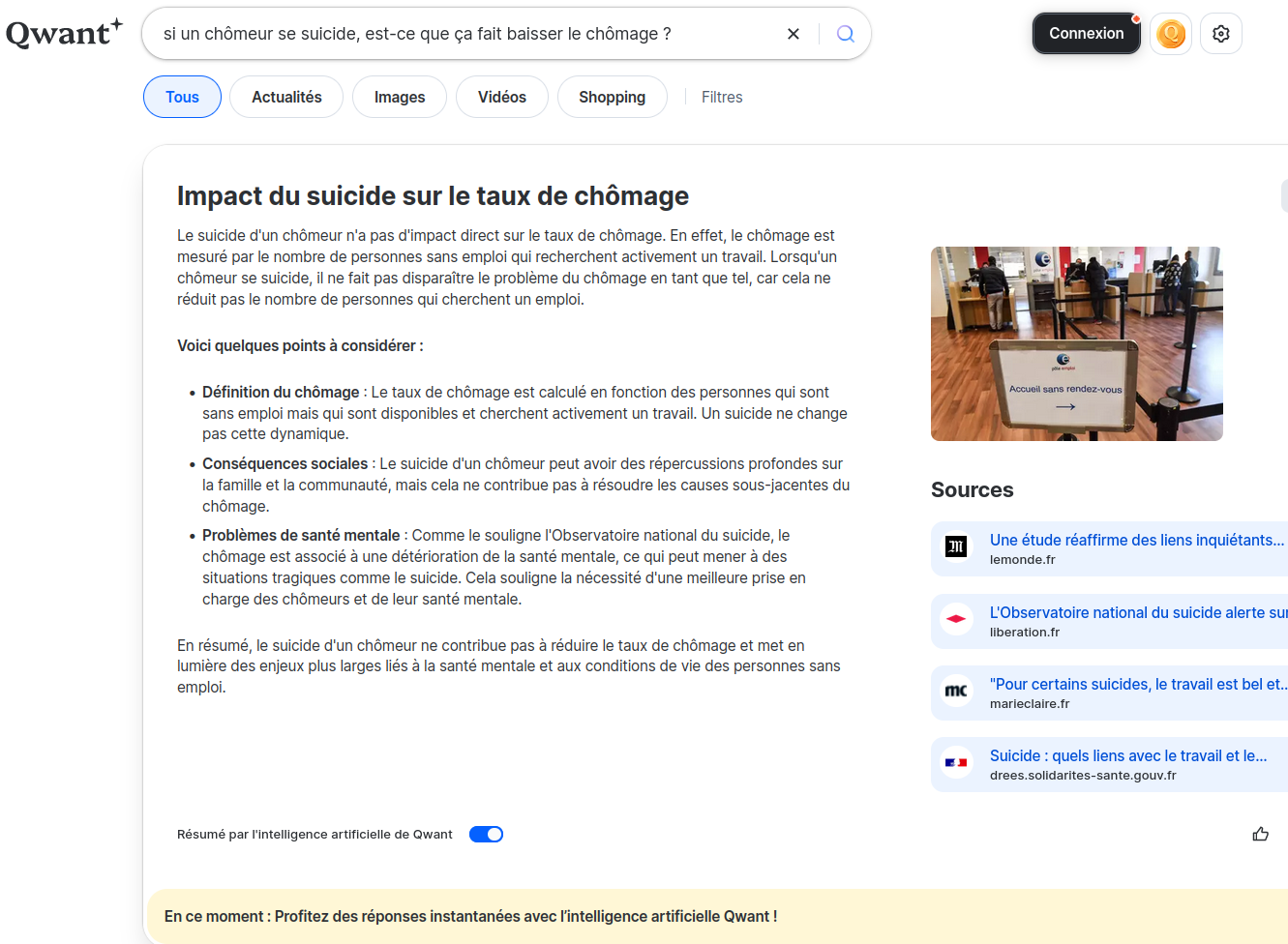Open the Filtres options
Screen dimensions: 1288x944
point(722,97)
